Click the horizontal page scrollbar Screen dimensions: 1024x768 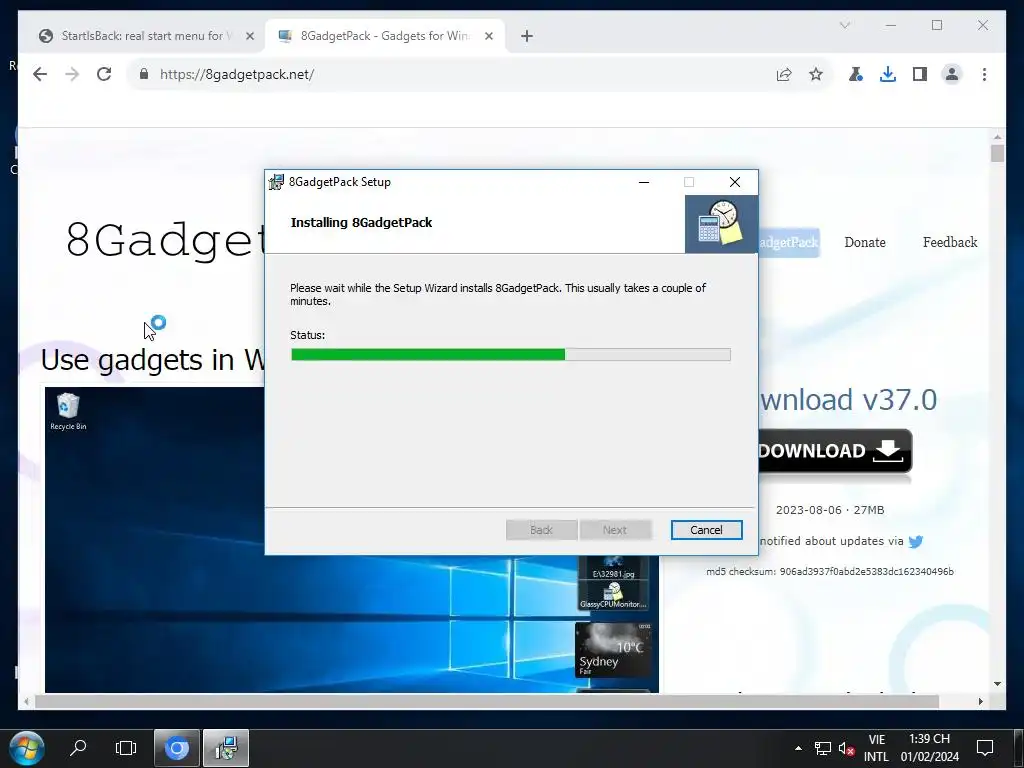[487, 701]
